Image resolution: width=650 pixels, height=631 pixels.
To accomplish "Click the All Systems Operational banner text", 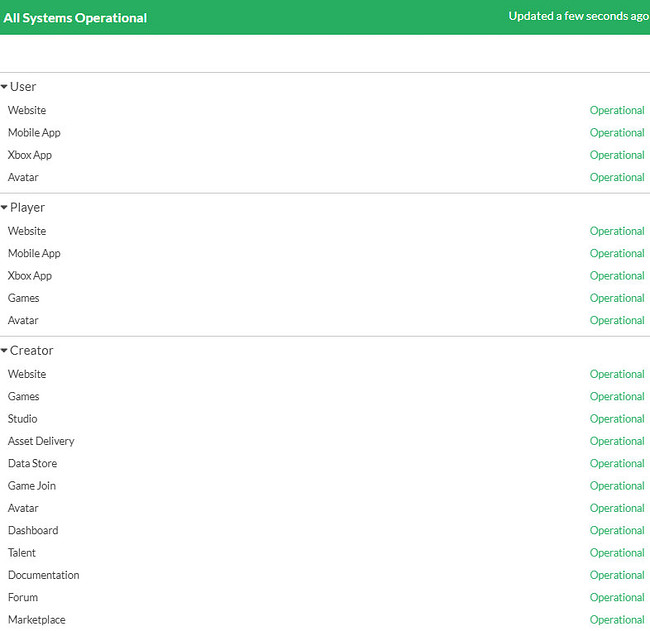I will (75, 18).
